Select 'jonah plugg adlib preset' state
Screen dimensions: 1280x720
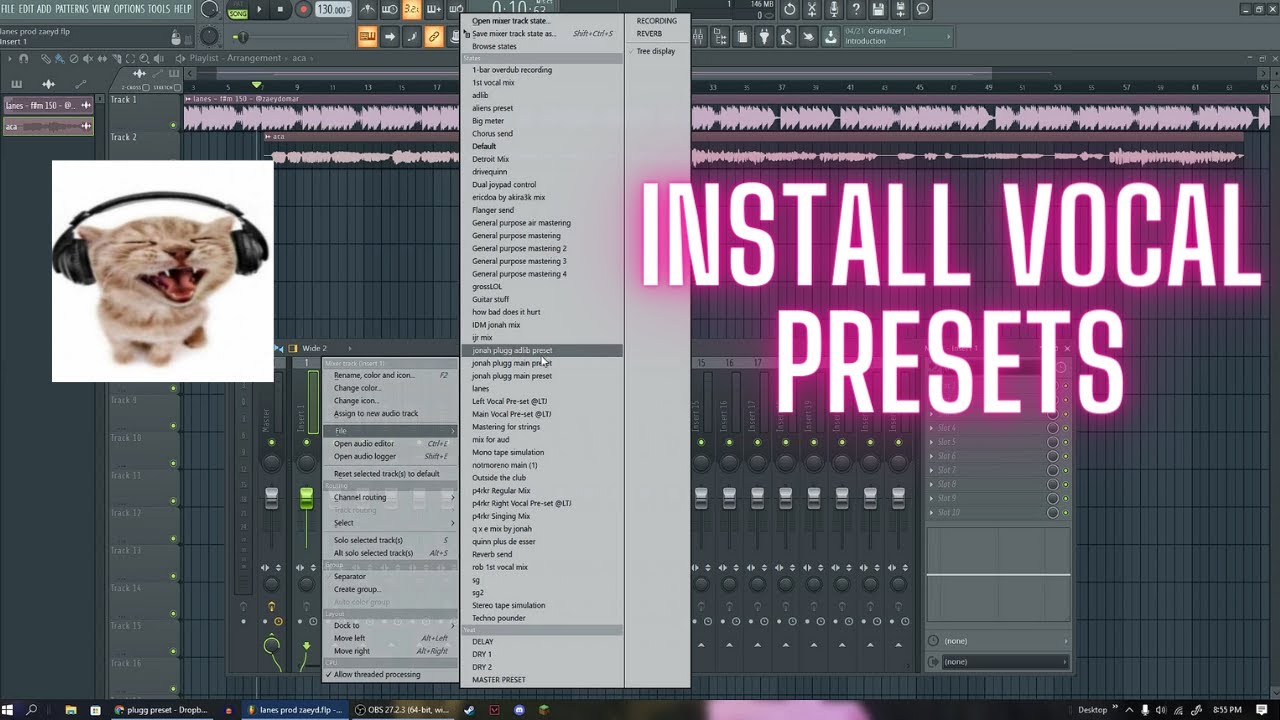[541, 351]
